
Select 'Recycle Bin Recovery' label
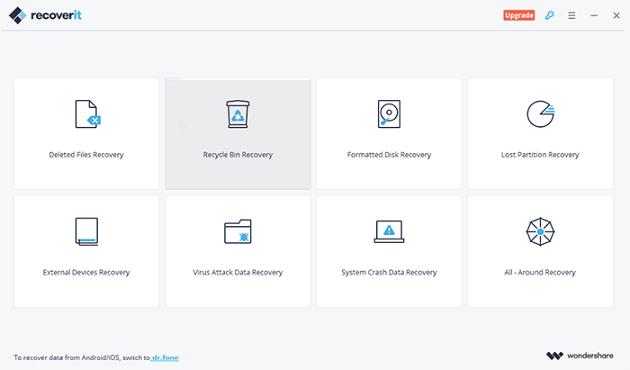coord(238,155)
